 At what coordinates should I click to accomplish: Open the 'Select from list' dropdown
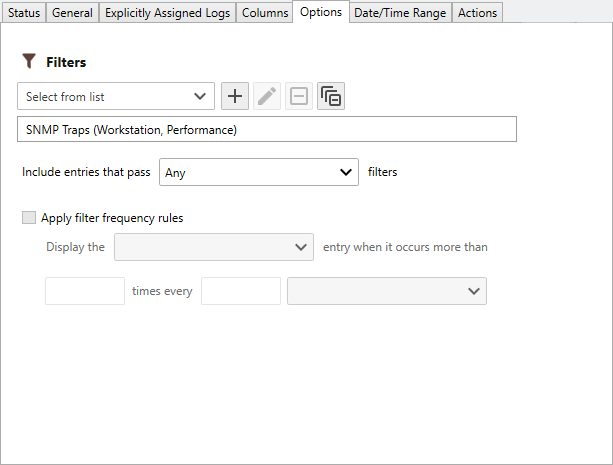pyautogui.click(x=116, y=97)
